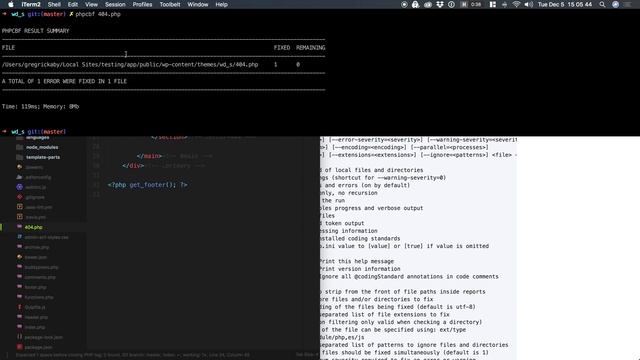Open the Apple menu
This screenshot has height=360, width=640.
pos(11,4)
